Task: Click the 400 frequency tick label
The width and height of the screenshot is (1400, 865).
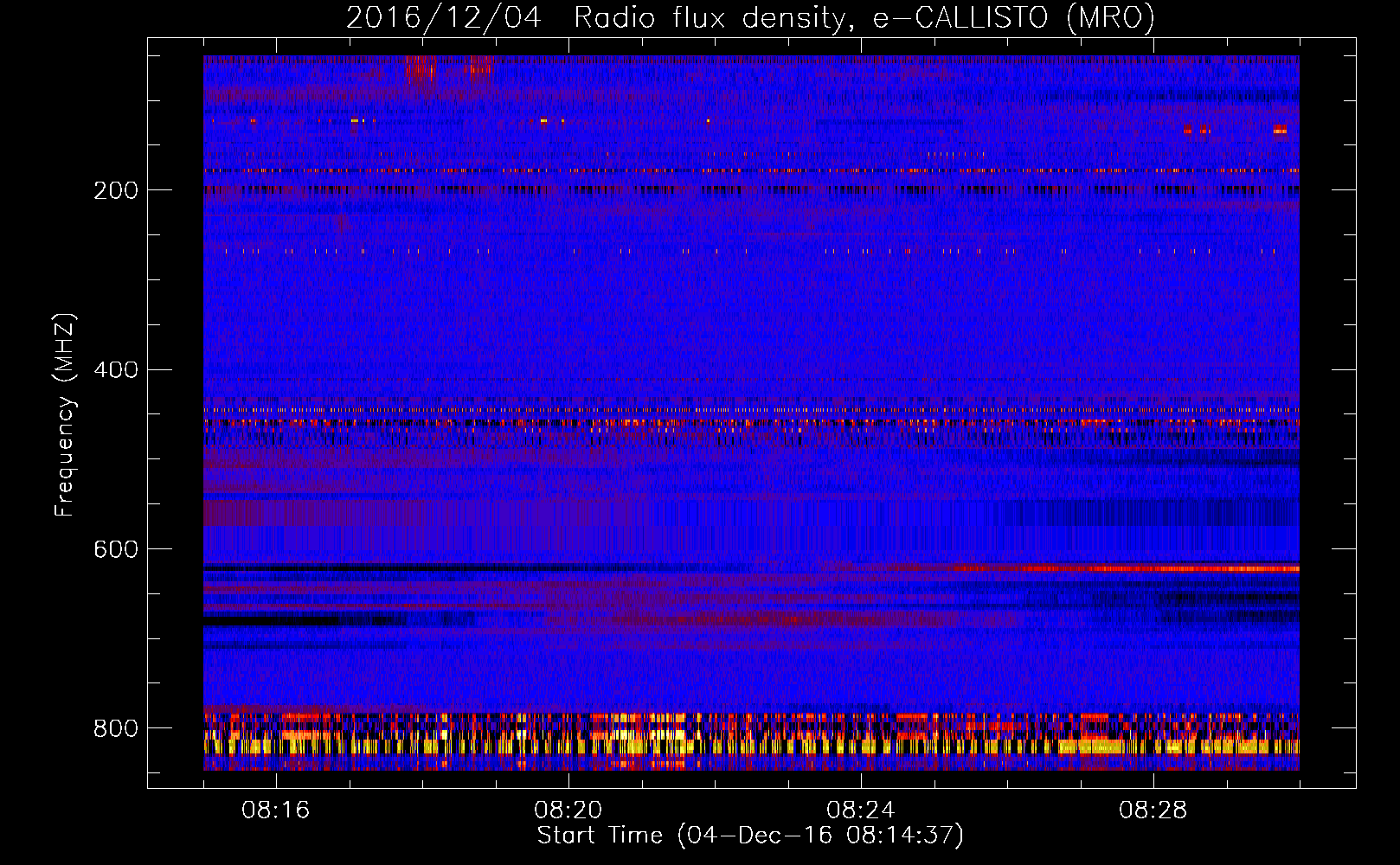Action: coord(116,370)
